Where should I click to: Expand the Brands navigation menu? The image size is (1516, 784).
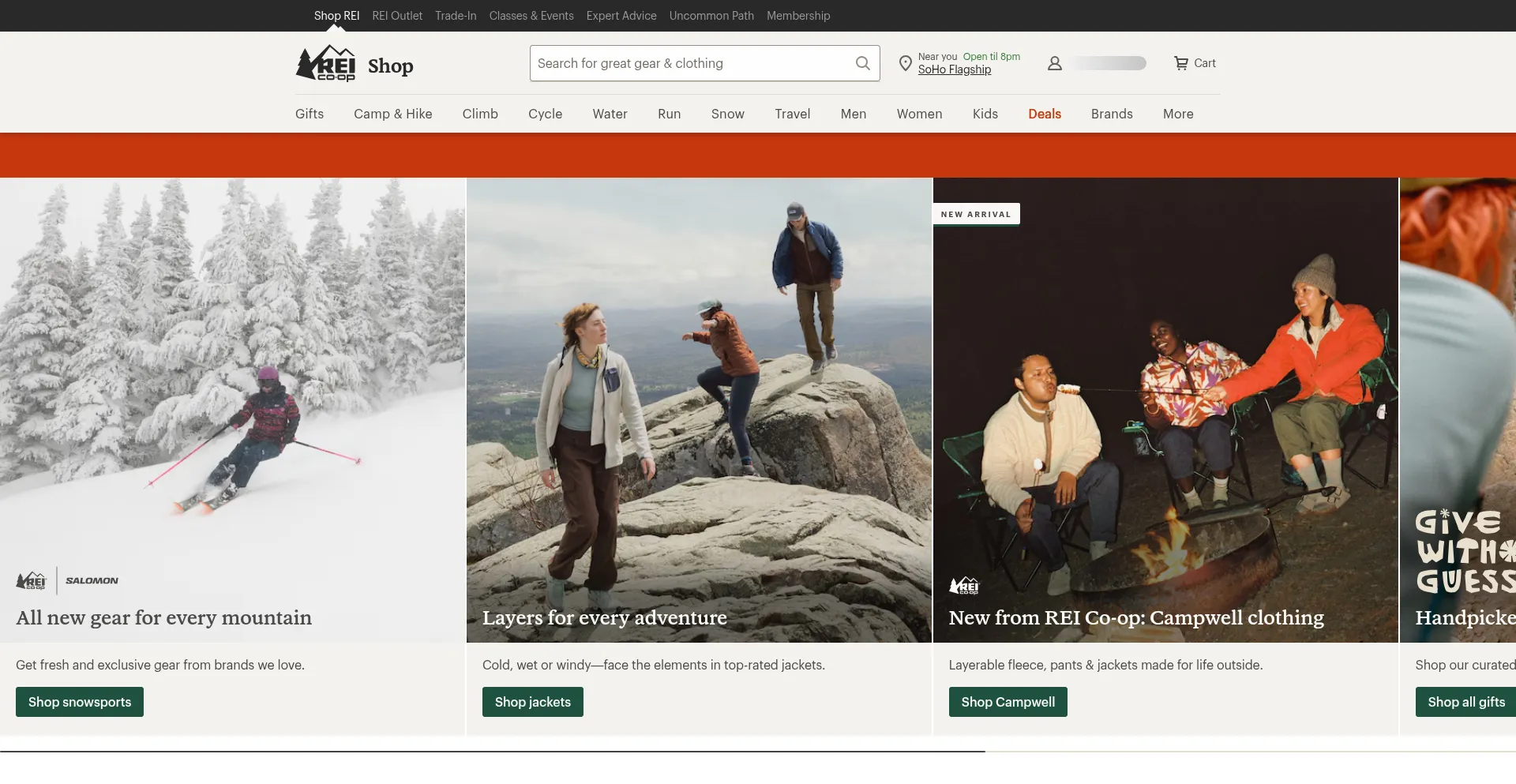(x=1111, y=114)
